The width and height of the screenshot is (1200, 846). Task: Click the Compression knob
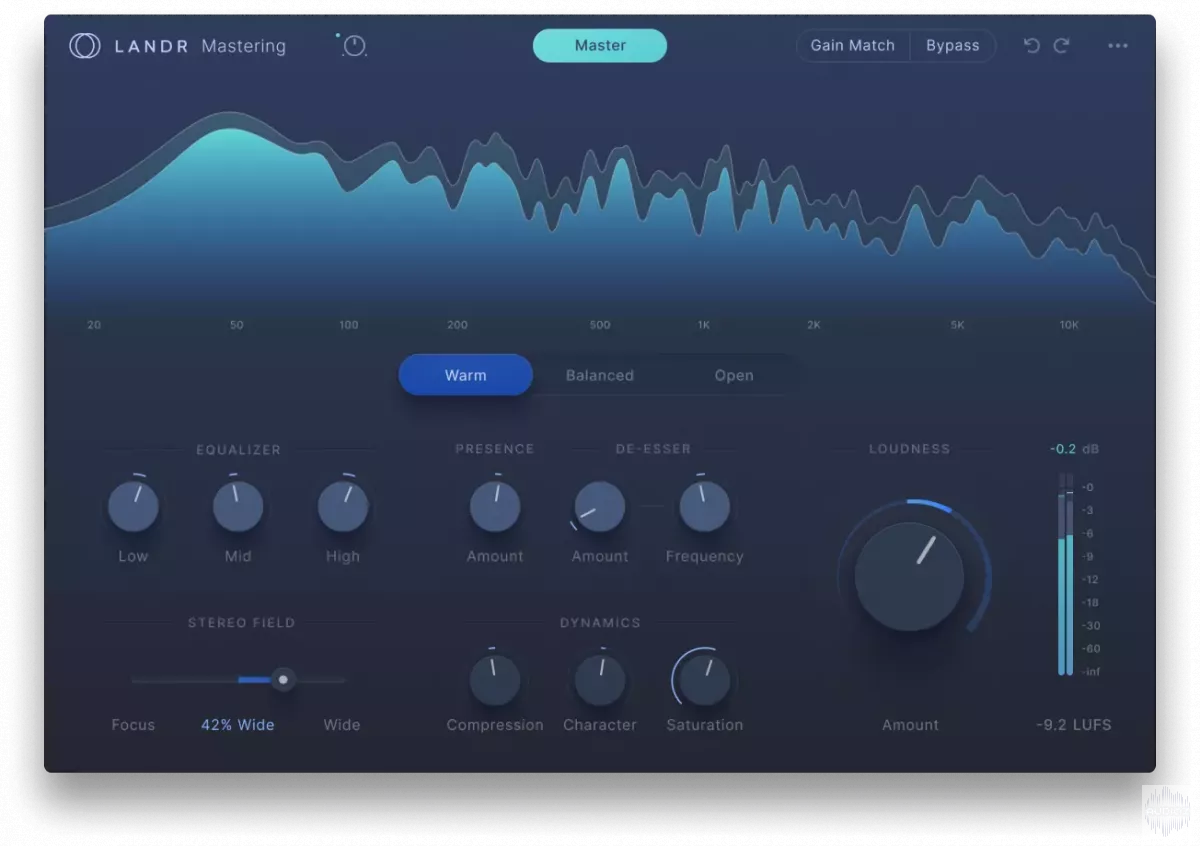click(495, 680)
